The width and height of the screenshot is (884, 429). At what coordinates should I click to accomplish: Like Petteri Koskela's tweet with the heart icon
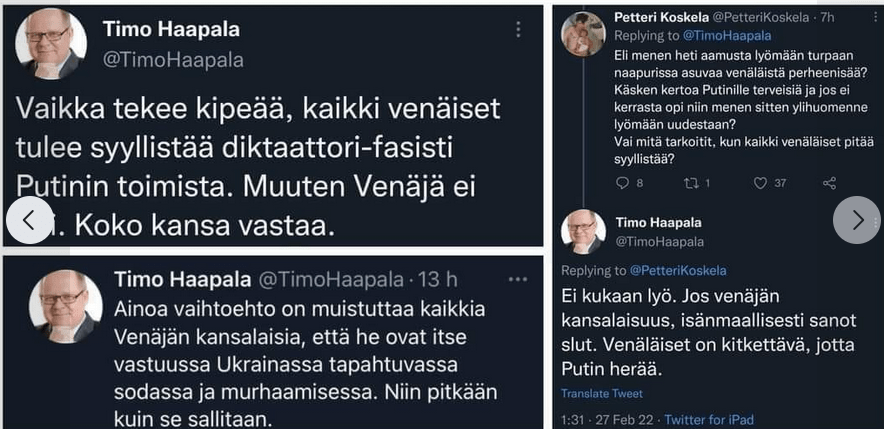tap(760, 183)
